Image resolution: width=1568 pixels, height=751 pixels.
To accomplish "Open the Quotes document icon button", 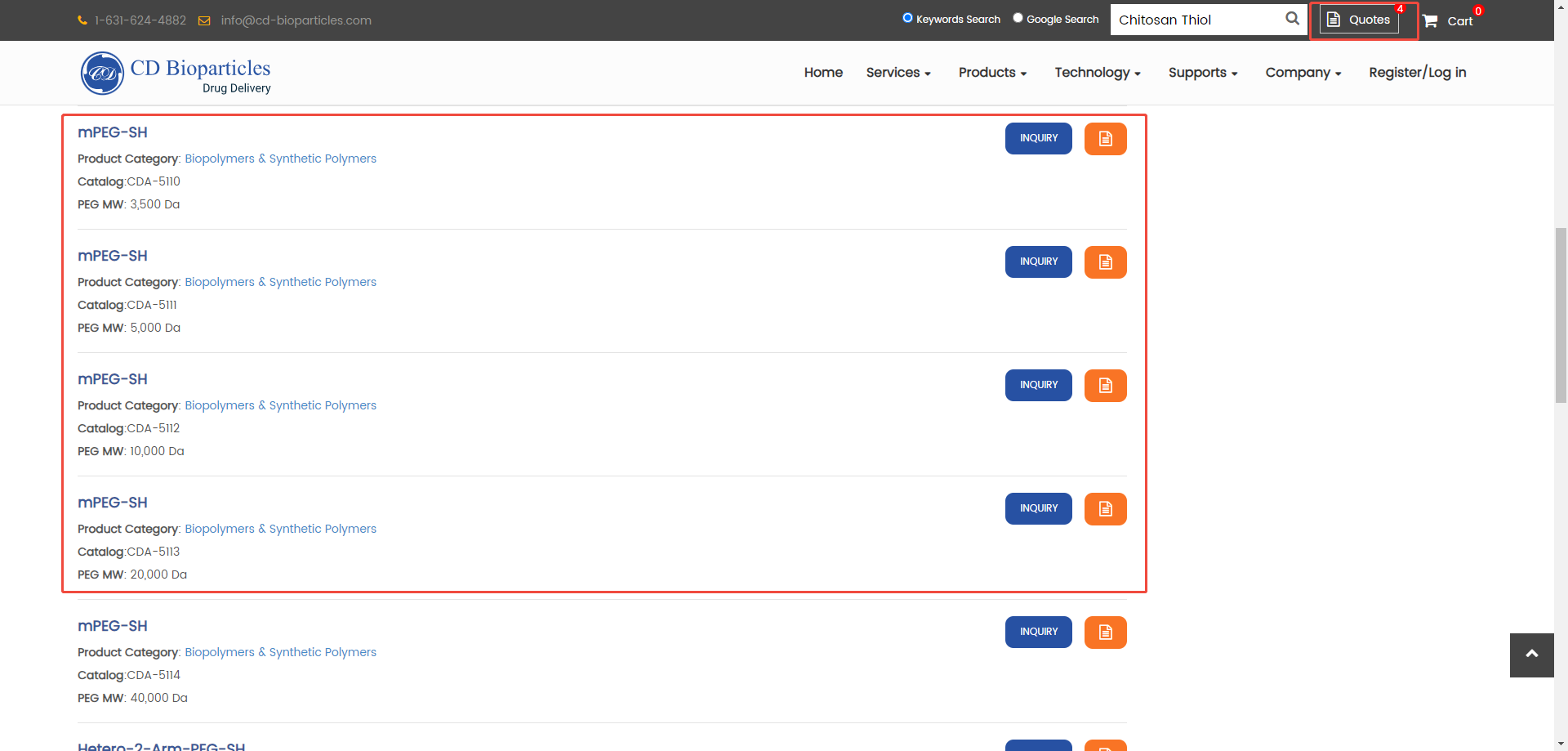I will [1359, 20].
